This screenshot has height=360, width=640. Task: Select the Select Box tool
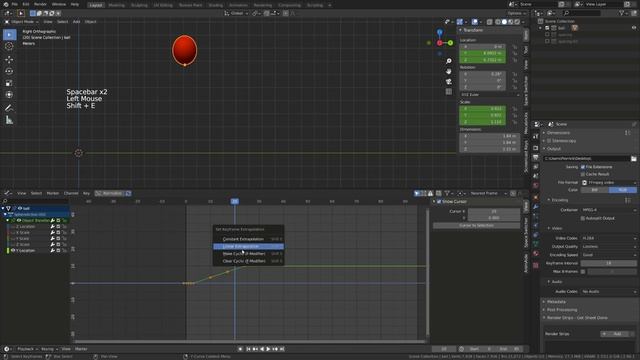click(9, 35)
